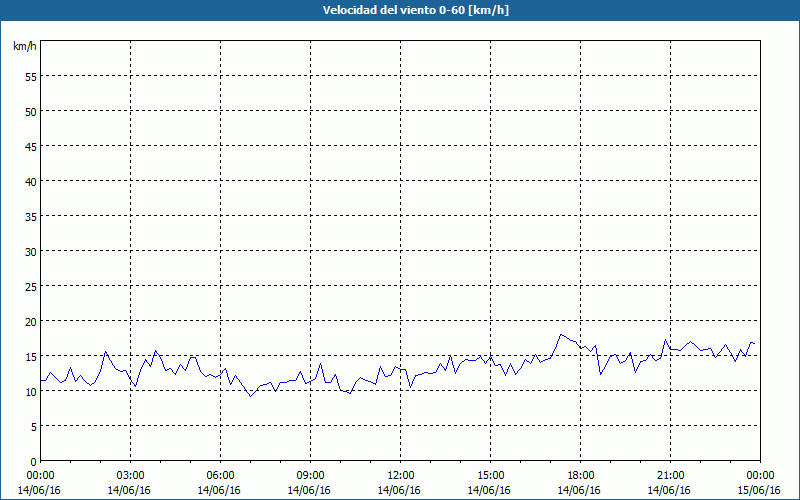This screenshot has height=500, width=800.
Task: Click the 09:00 time label on the x-axis
Action: (x=311, y=476)
